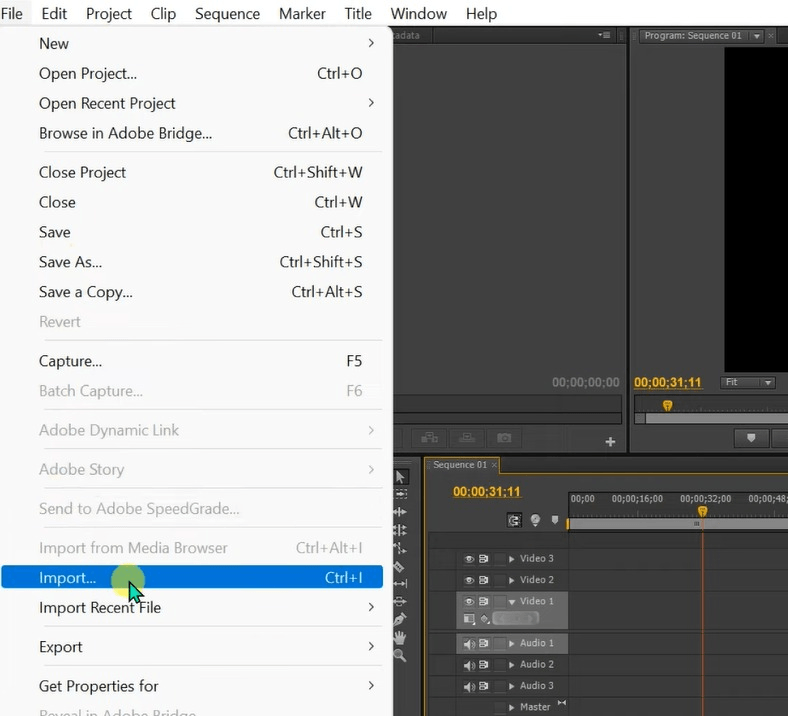Screen dimensions: 788x716
Task: Open Import Recent File submenu
Action: tap(192, 607)
